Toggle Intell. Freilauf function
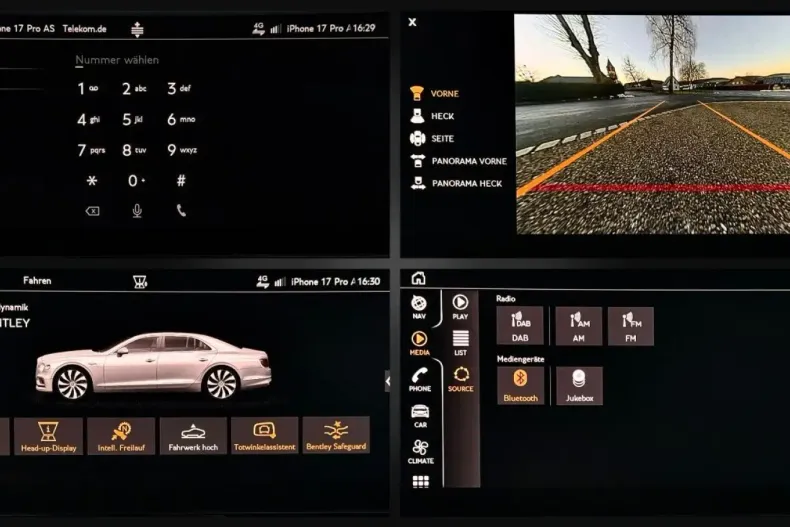The width and height of the screenshot is (790, 527). pyautogui.click(x=121, y=436)
